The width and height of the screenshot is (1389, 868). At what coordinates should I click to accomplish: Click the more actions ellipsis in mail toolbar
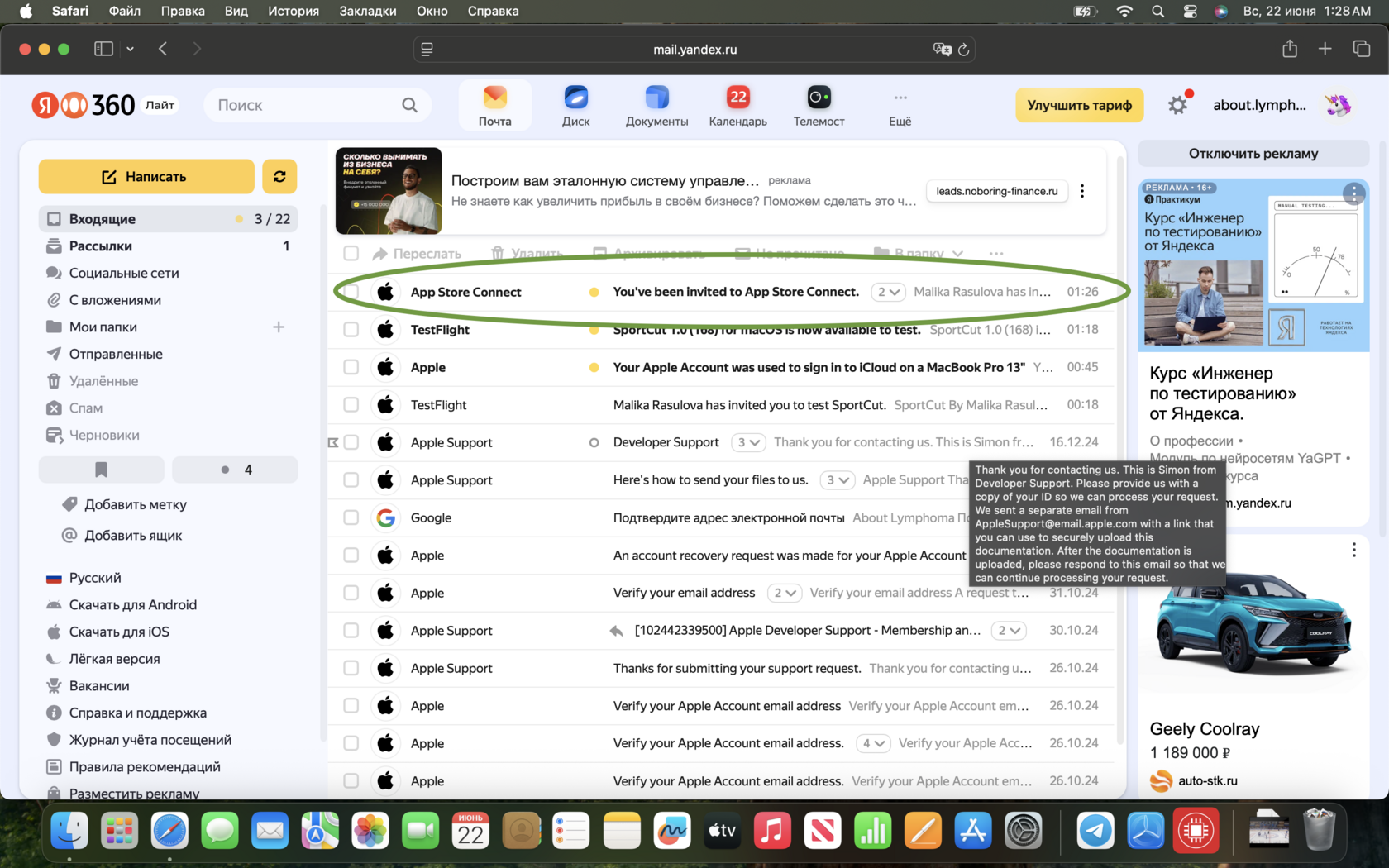point(996,254)
